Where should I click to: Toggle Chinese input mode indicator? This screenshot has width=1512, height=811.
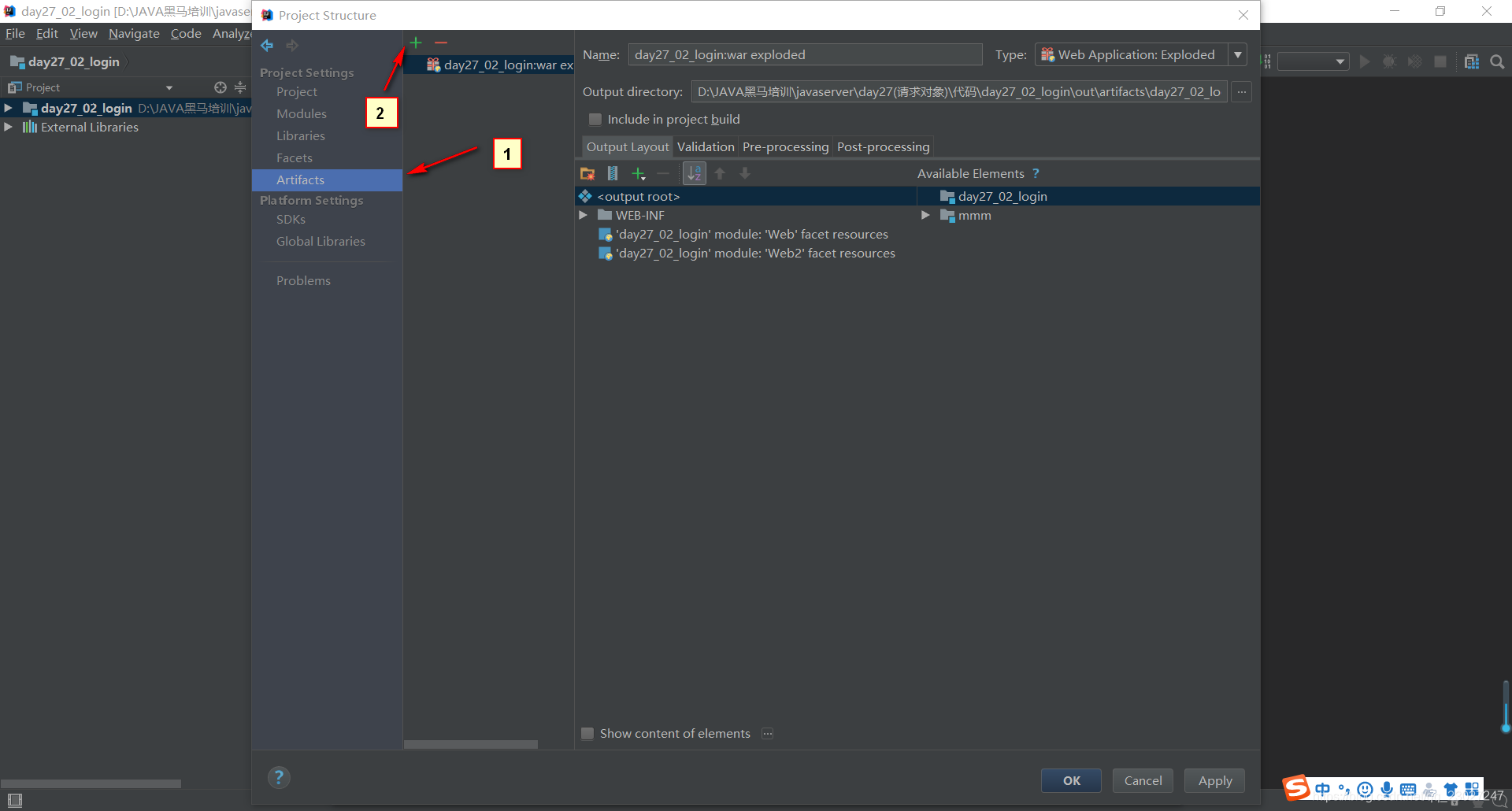[1322, 789]
